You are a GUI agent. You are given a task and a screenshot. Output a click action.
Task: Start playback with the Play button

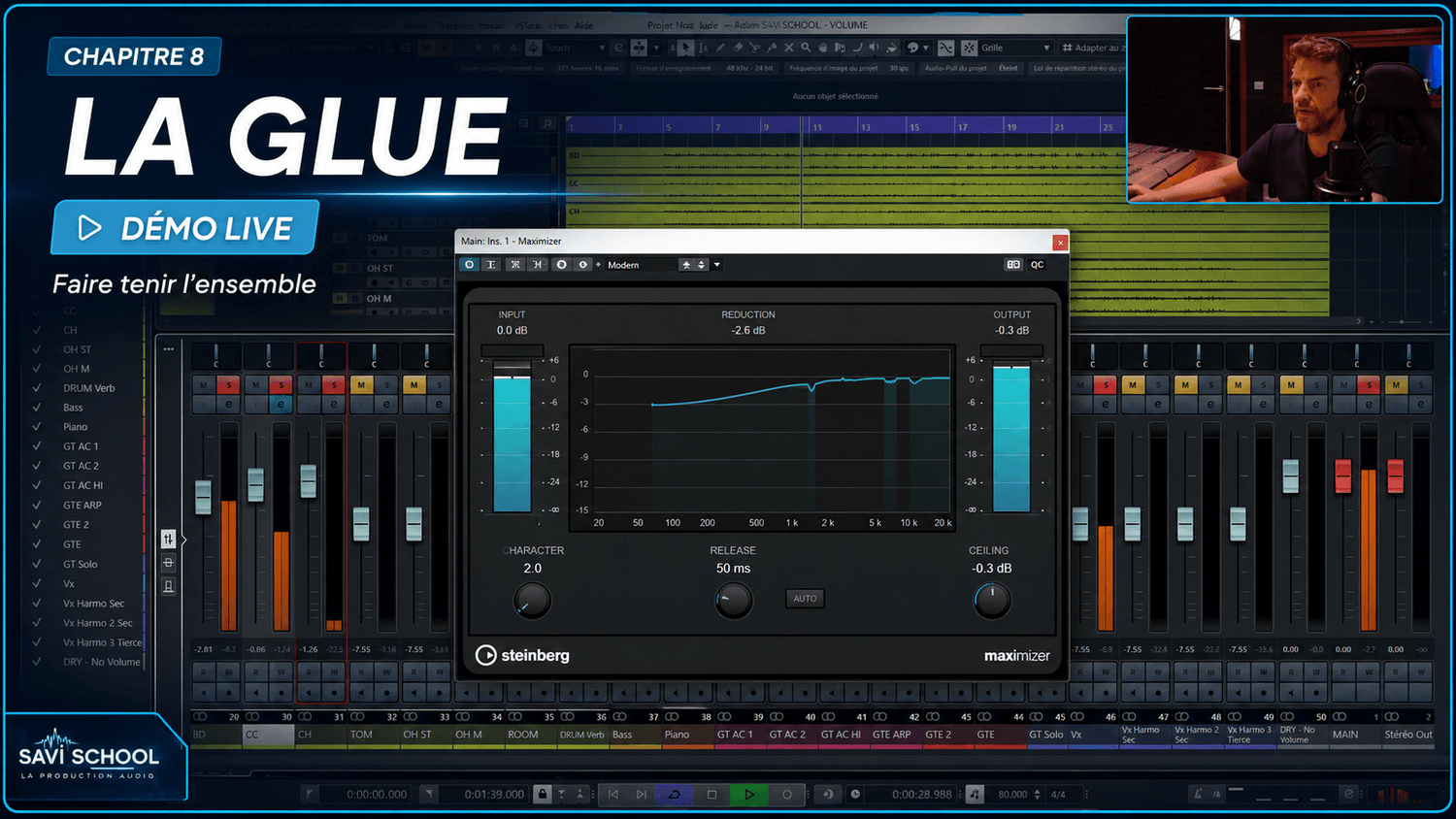click(748, 794)
